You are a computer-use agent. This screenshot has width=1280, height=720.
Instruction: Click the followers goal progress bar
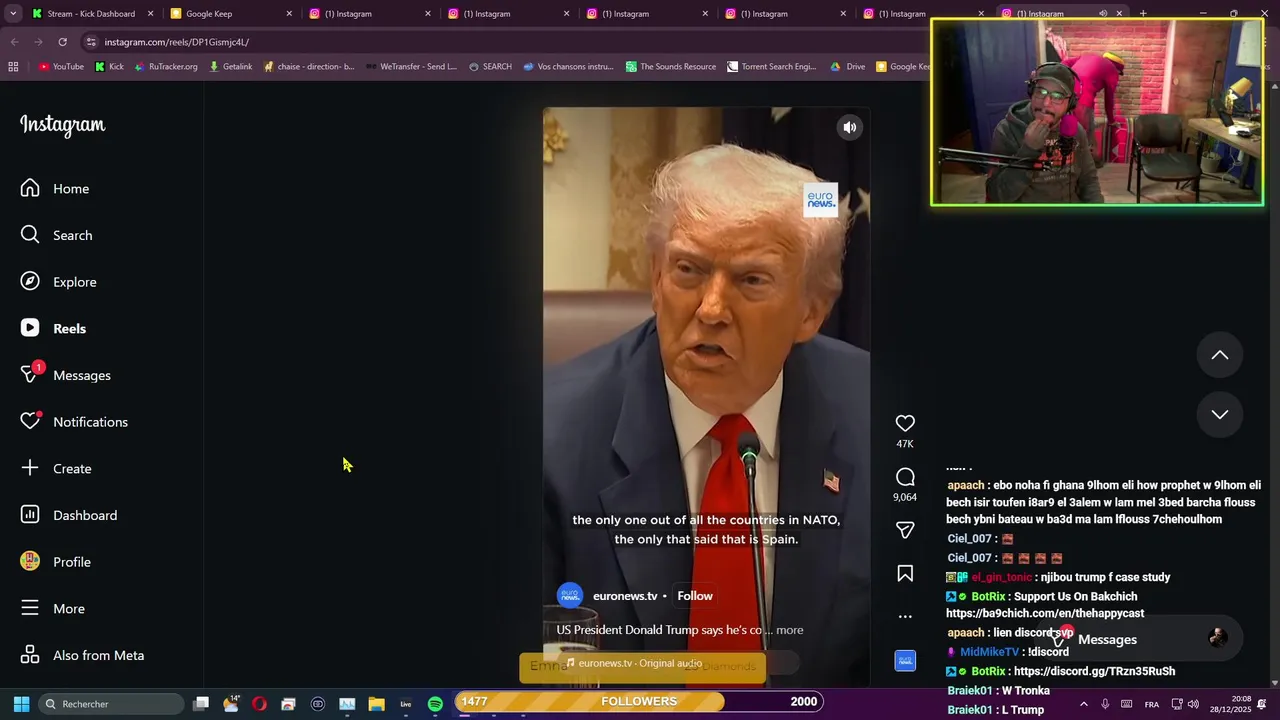pos(639,702)
